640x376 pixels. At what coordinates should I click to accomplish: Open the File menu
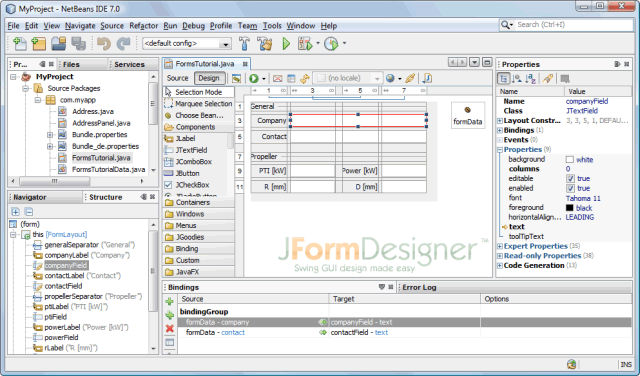pos(13,26)
